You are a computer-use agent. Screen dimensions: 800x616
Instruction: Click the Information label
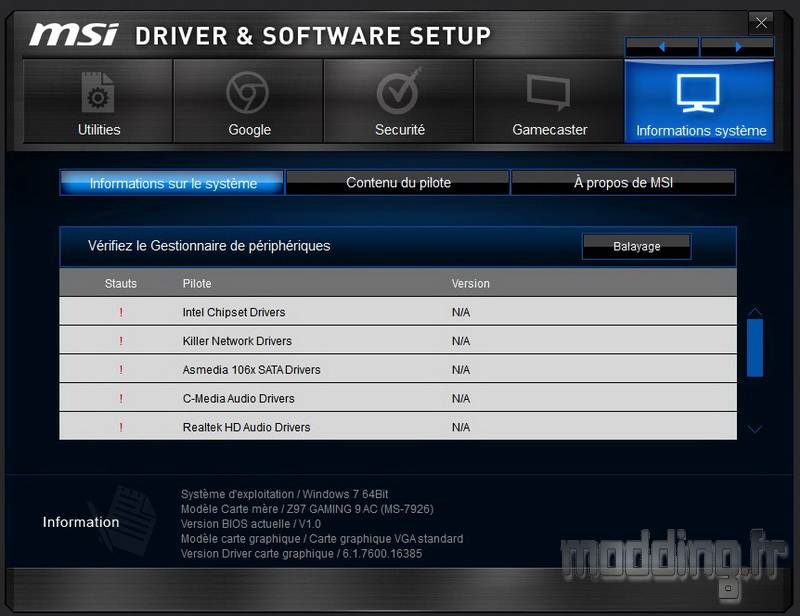[81, 522]
